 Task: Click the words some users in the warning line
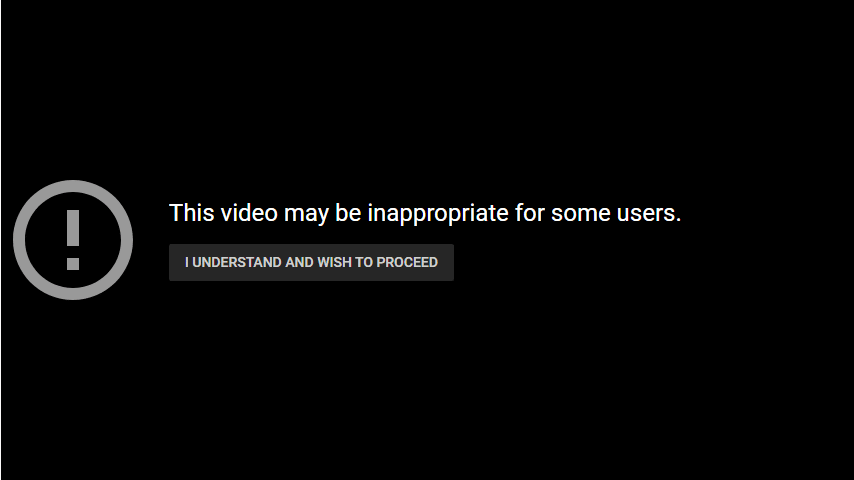(615, 213)
